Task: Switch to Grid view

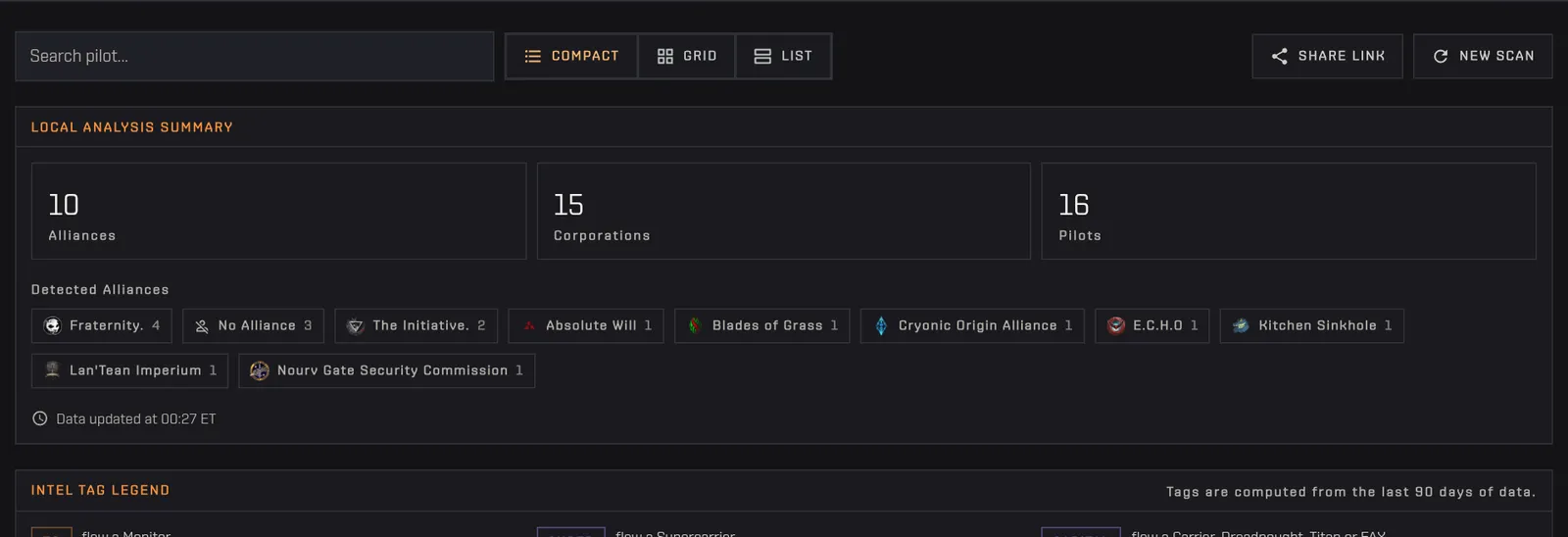Action: 687,56
